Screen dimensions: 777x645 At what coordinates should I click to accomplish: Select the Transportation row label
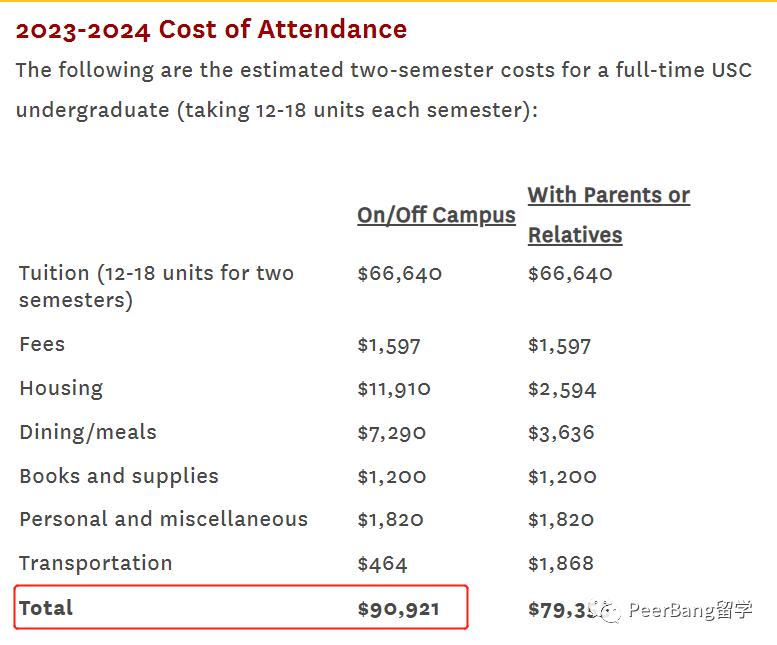(x=96, y=563)
